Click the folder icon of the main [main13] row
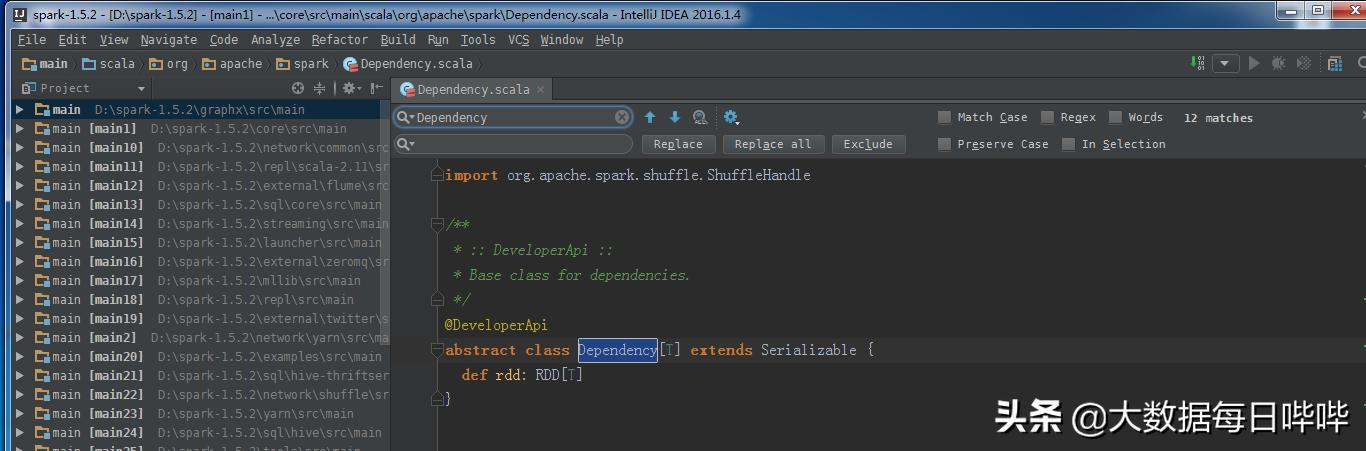Viewport: 1366px width, 451px height. pos(42,205)
